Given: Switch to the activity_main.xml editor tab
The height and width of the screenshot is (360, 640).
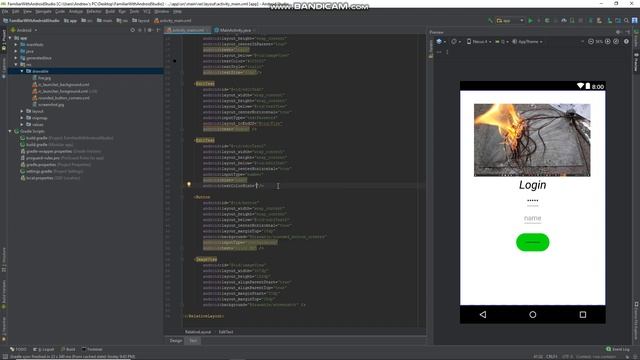Looking at the screenshot, I should (187, 30).
